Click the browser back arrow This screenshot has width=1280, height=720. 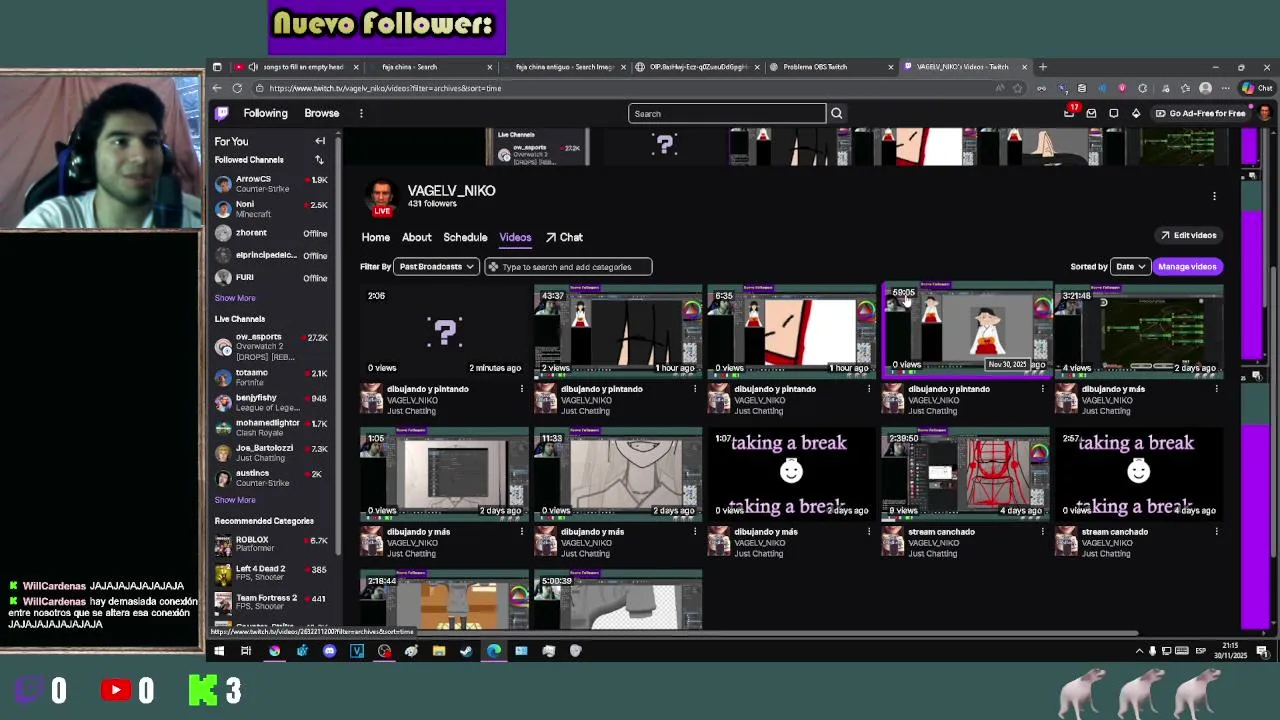tap(218, 88)
